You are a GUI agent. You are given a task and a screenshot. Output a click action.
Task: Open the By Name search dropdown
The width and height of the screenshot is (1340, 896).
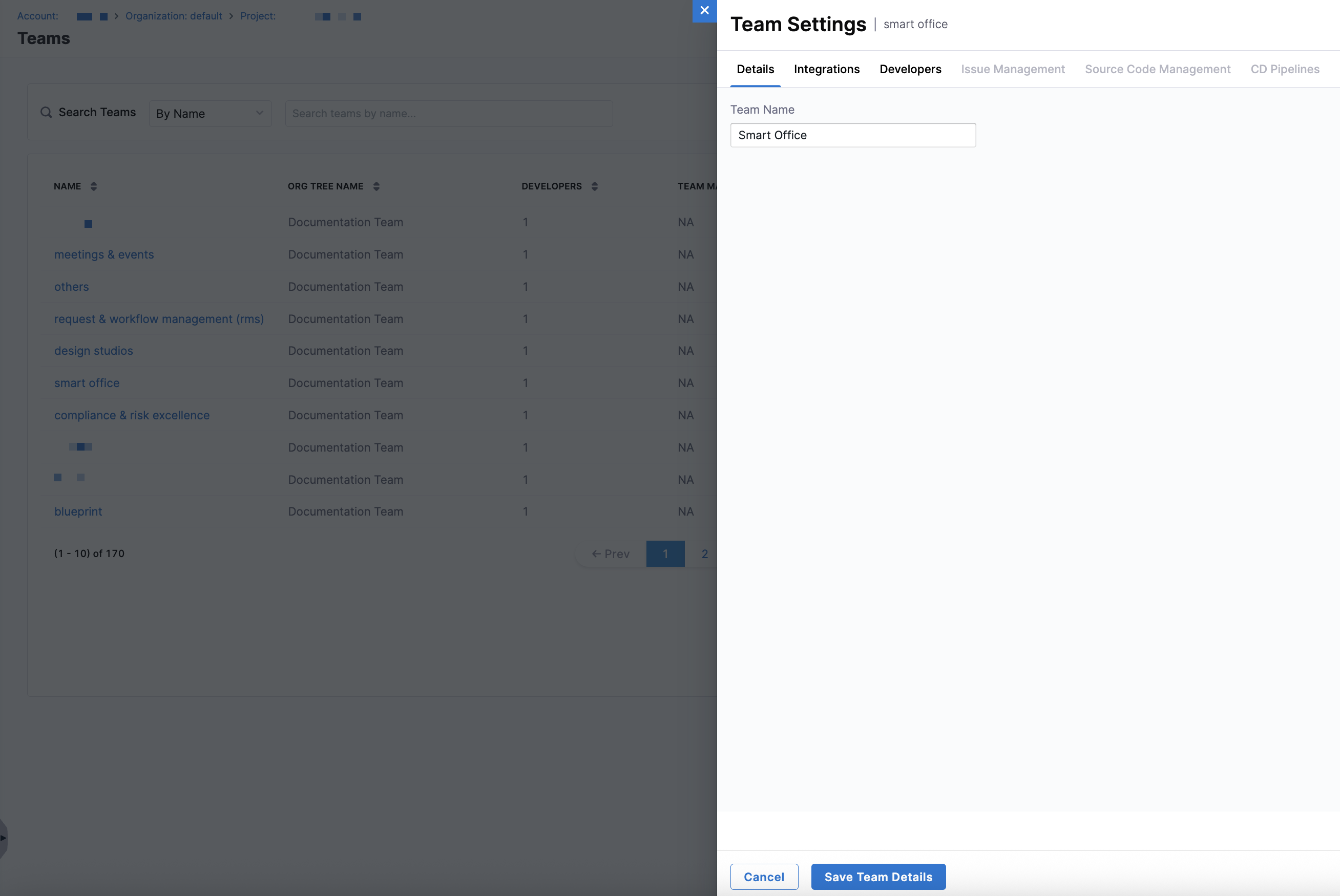pos(210,114)
